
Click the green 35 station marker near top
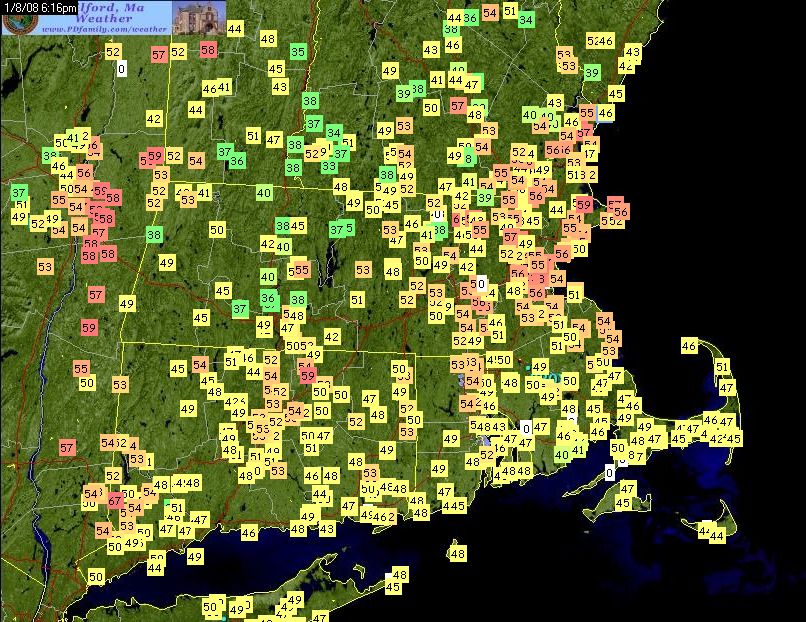point(298,51)
